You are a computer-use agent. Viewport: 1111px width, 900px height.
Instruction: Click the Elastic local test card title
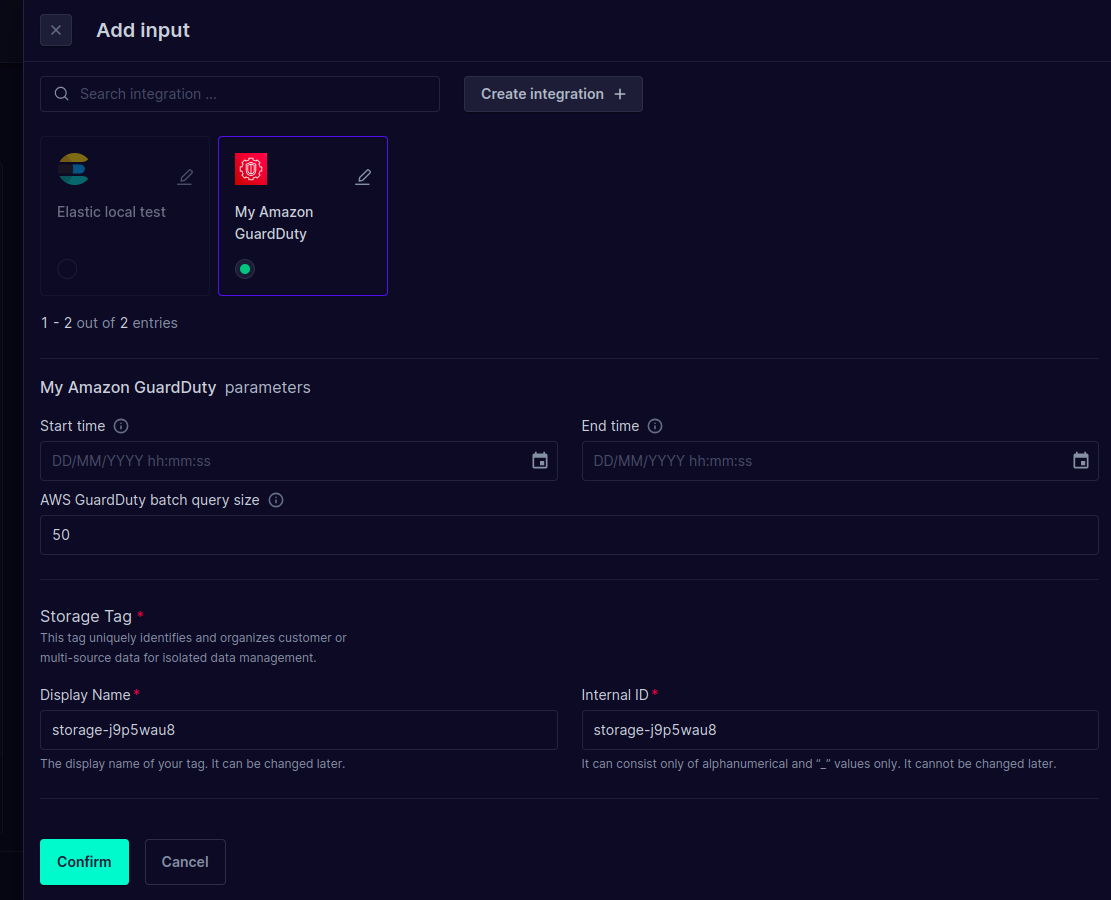click(111, 212)
